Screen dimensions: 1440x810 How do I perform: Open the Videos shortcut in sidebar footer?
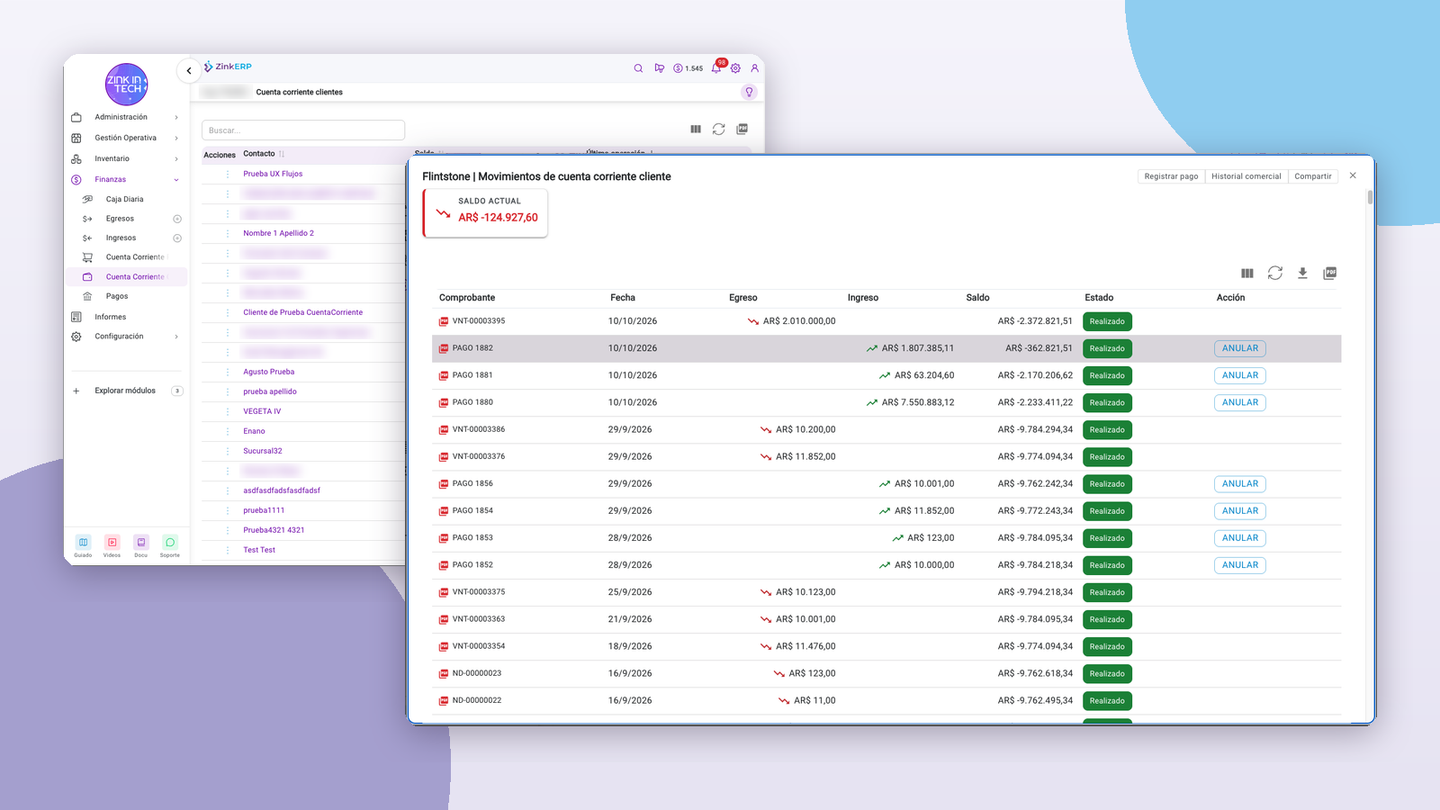coord(112,546)
